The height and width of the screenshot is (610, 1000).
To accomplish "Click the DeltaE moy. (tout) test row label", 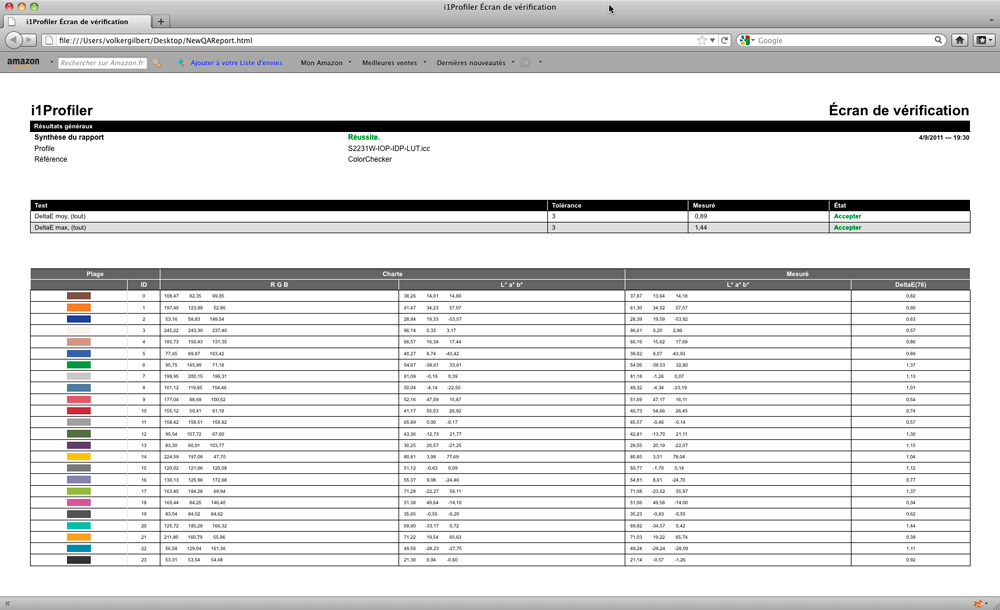I will pos(60,216).
